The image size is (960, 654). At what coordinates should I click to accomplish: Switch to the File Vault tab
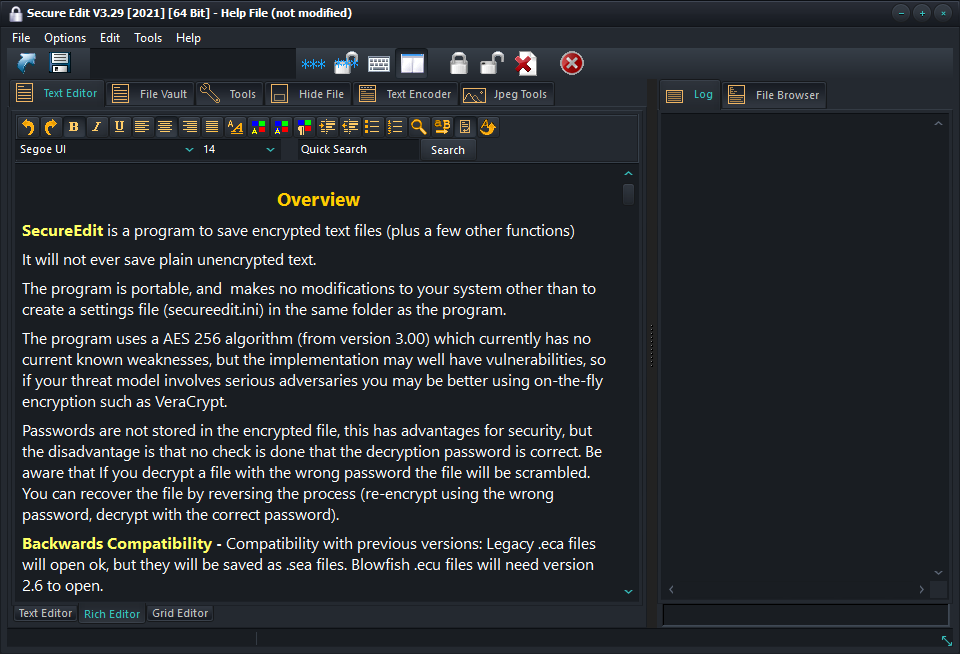click(150, 94)
